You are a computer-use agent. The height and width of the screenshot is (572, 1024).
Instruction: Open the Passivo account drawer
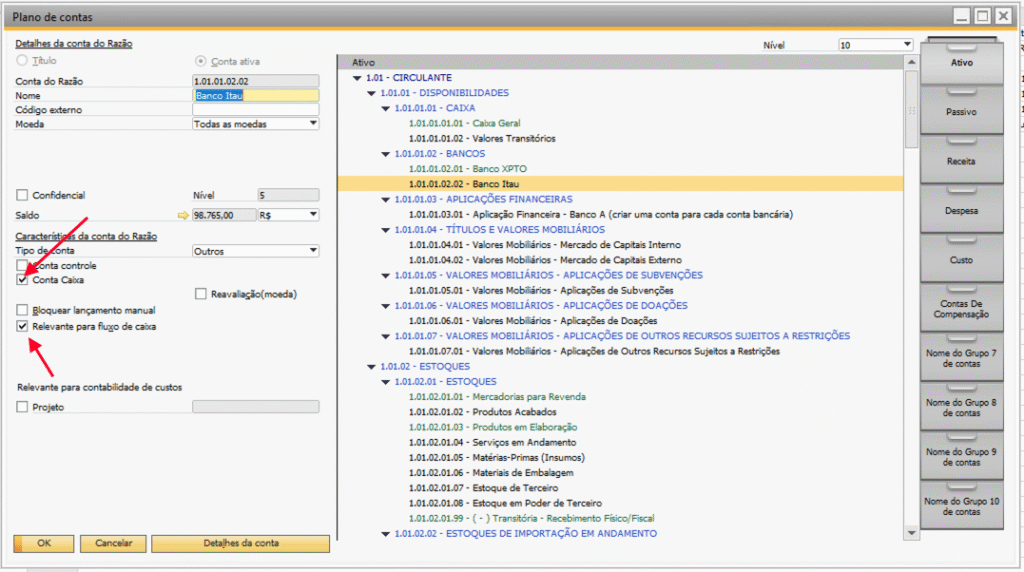tap(961, 112)
